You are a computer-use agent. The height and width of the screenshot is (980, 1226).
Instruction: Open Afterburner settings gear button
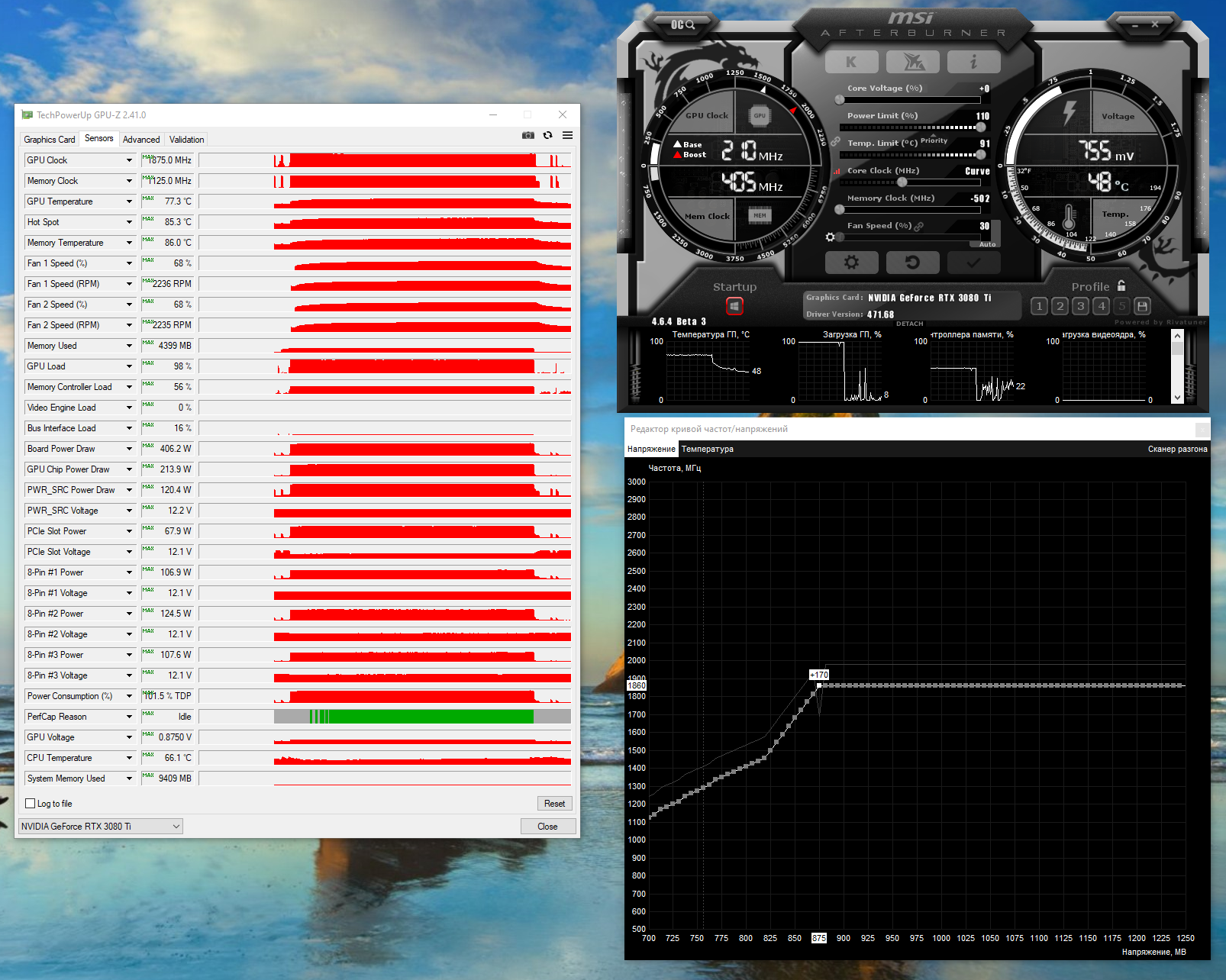[851, 263]
